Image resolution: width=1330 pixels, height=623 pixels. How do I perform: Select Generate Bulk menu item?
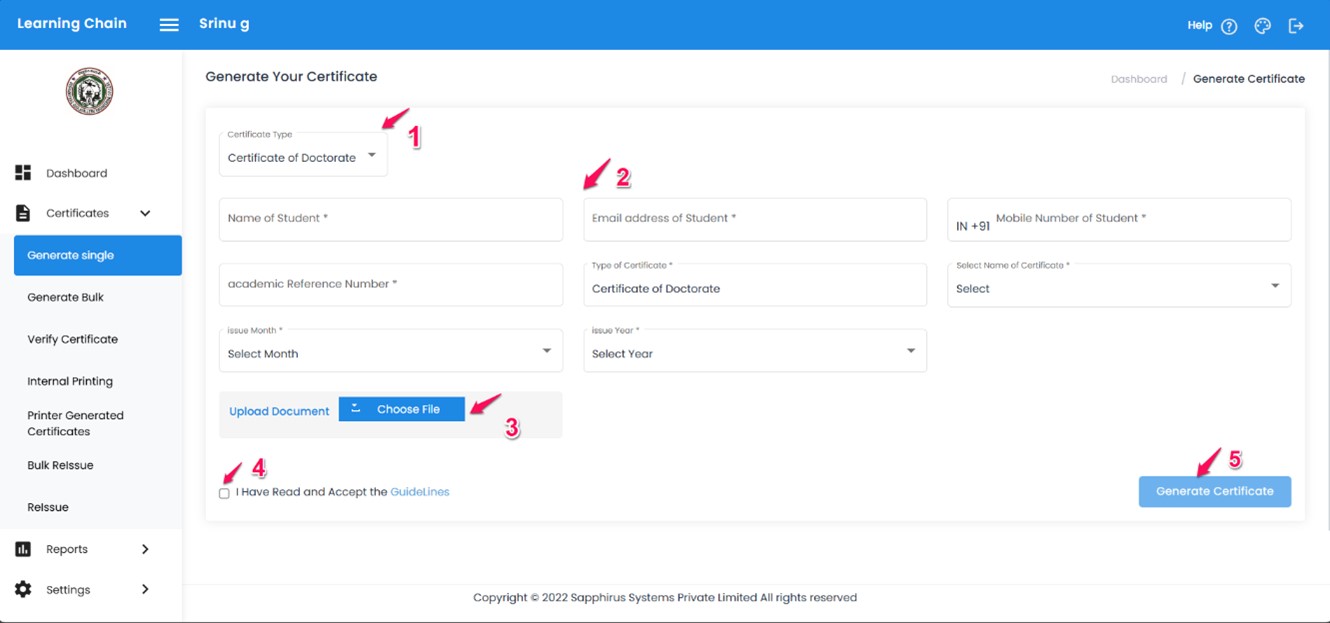click(x=66, y=297)
